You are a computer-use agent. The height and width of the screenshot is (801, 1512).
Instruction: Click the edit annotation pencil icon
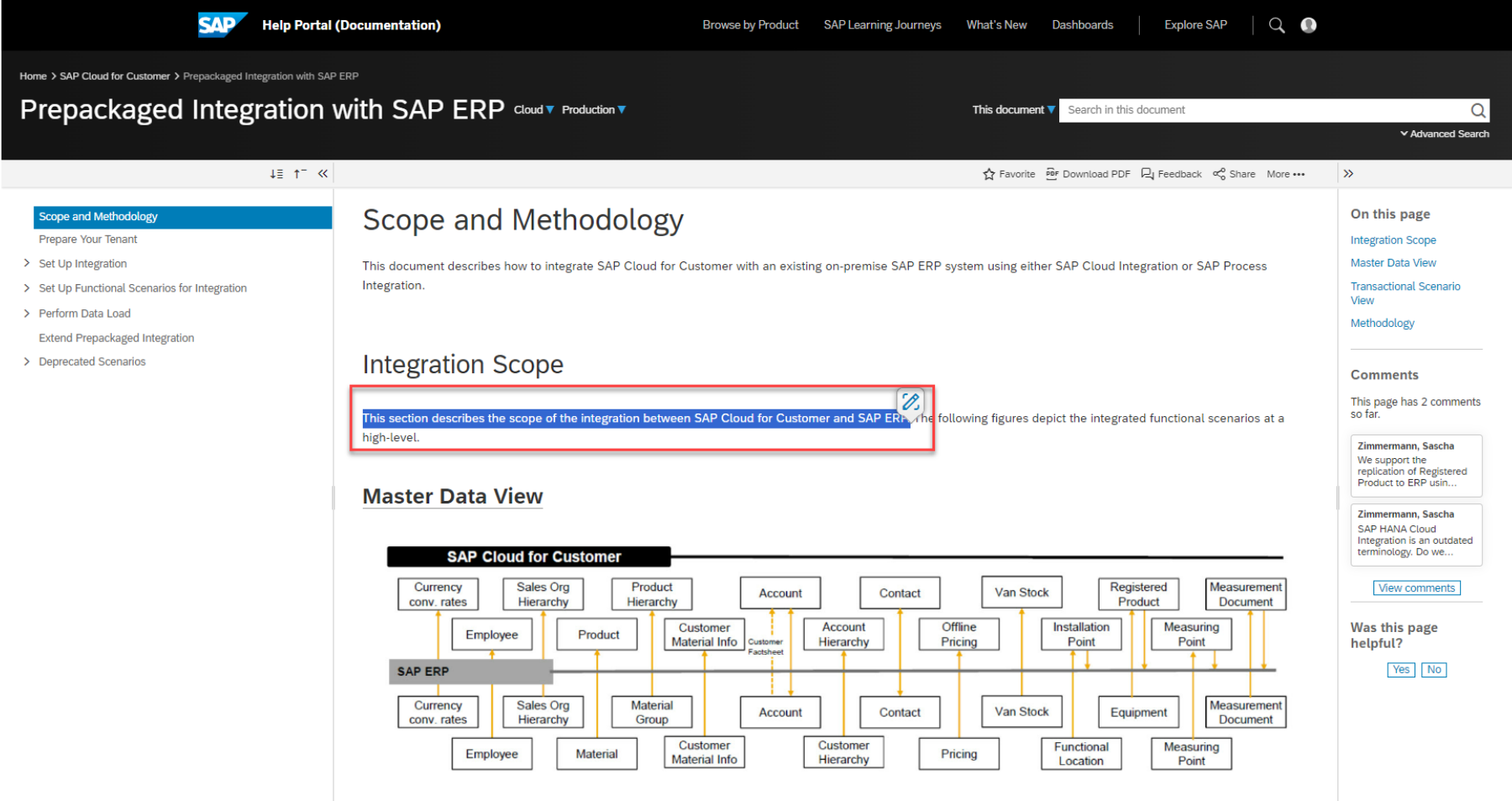click(x=911, y=402)
